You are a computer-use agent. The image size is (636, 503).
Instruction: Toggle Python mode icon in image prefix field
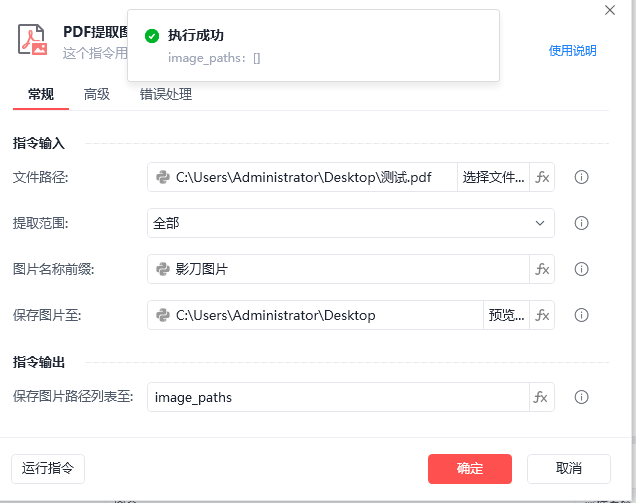pyautogui.click(x=163, y=269)
